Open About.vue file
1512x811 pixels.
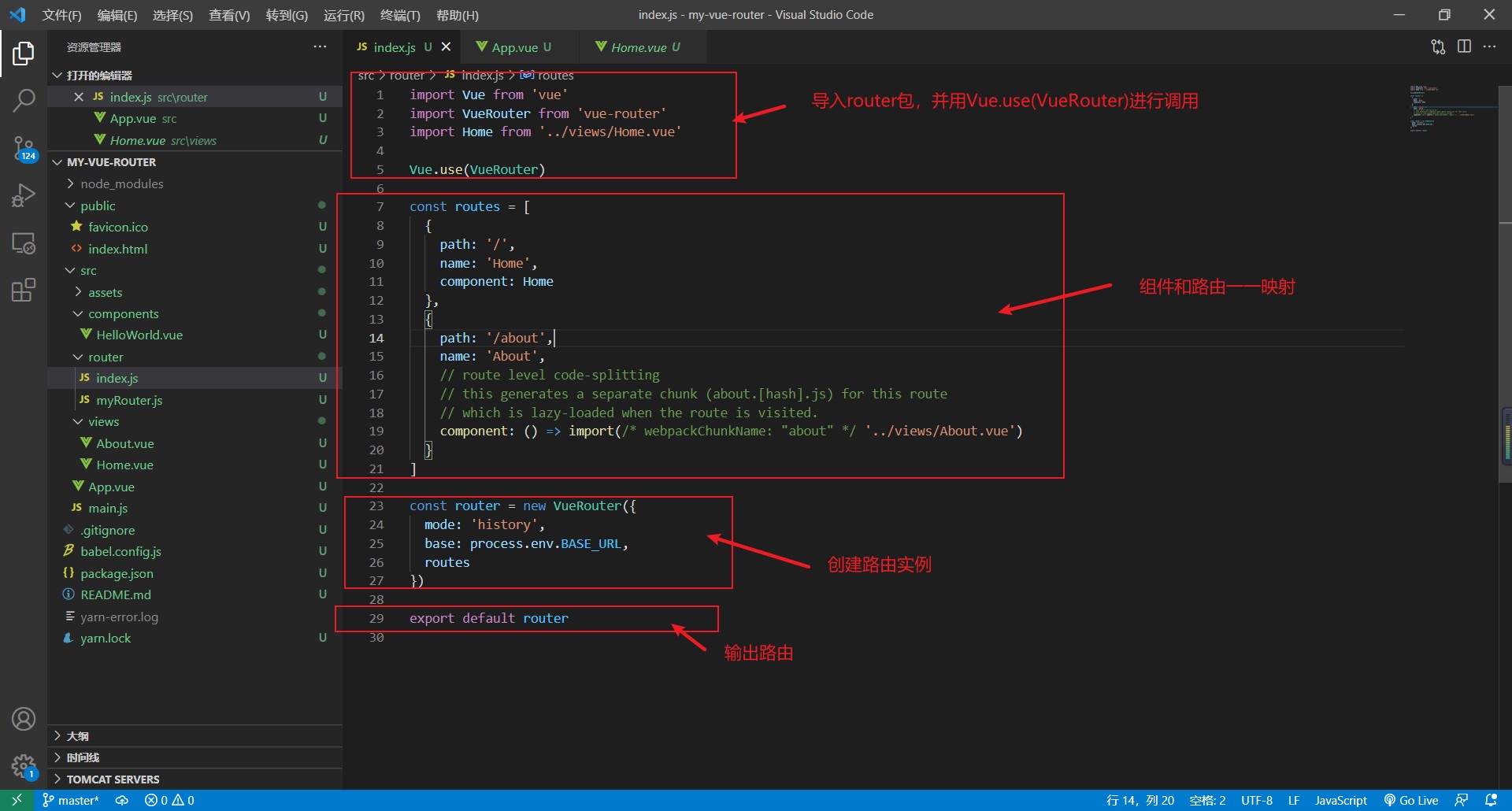(195, 443)
